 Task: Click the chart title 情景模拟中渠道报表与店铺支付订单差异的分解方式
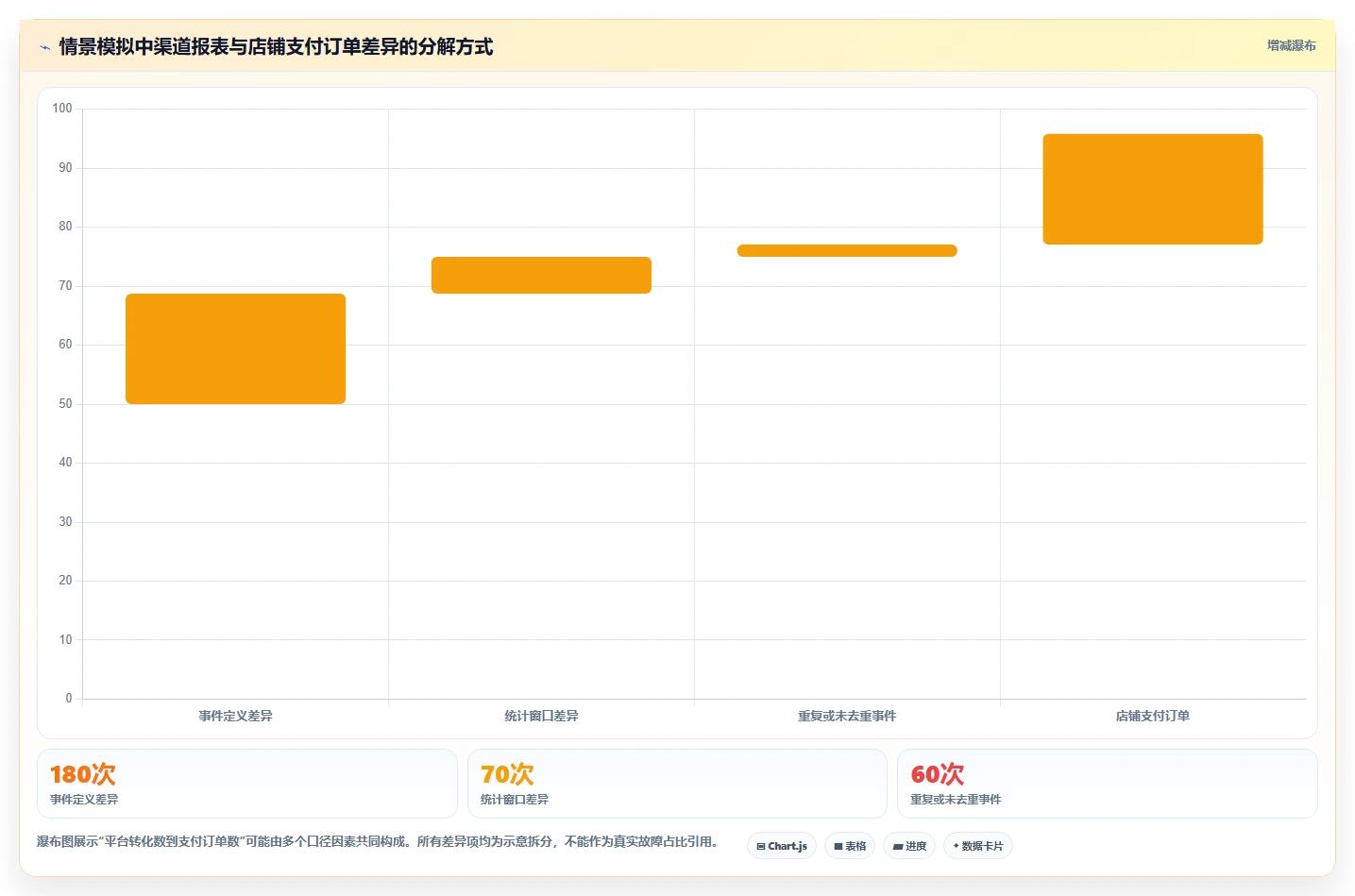(276, 46)
